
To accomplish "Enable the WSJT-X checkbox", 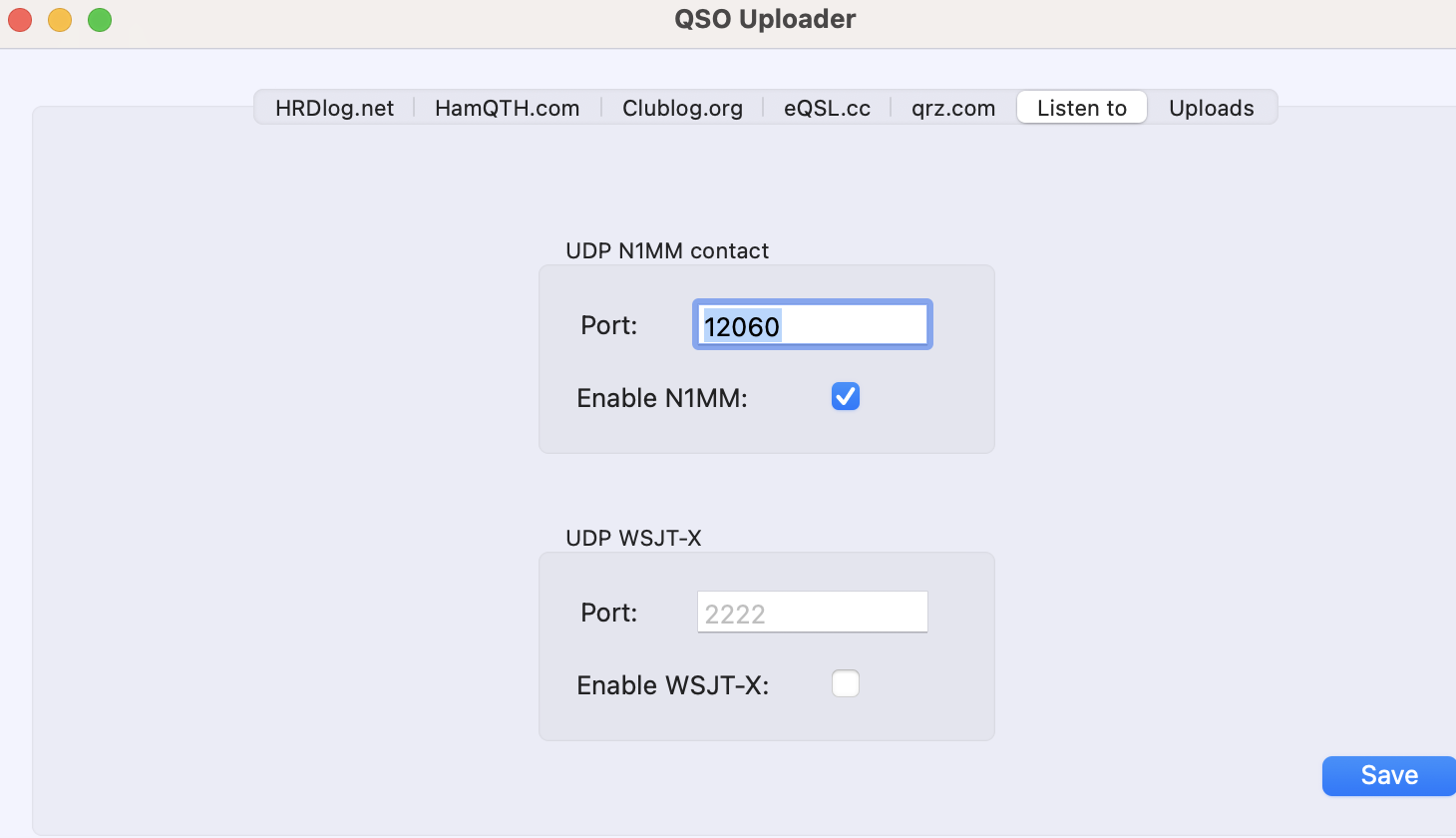I will (x=846, y=684).
